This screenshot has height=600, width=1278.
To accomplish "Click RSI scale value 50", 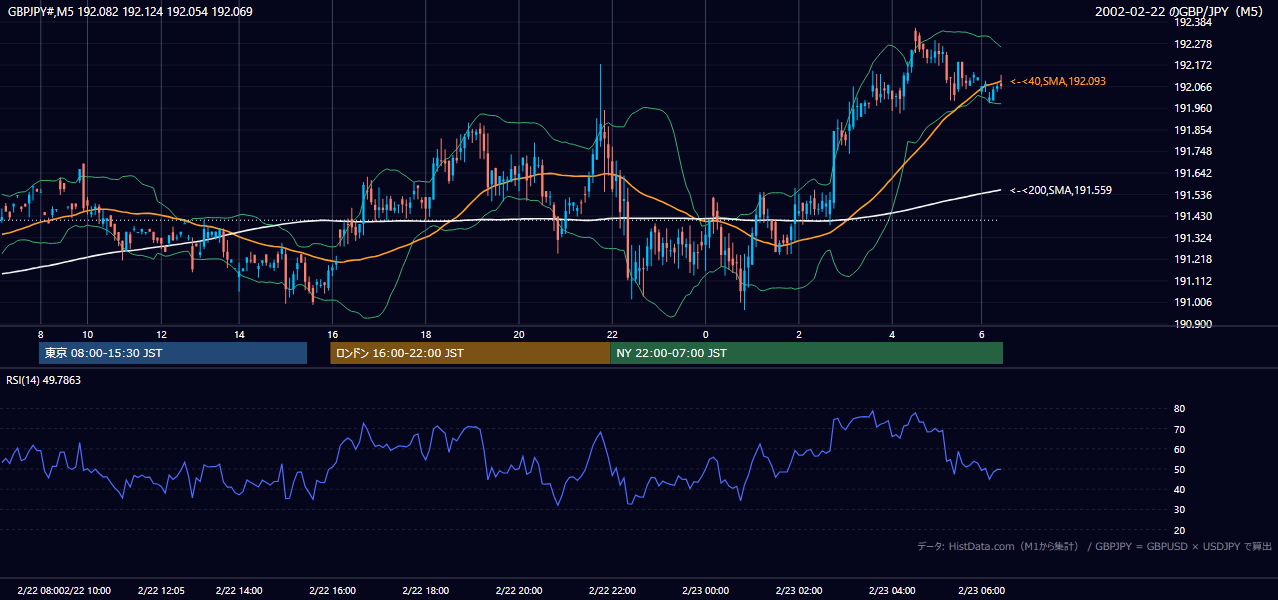I will click(x=1180, y=469).
